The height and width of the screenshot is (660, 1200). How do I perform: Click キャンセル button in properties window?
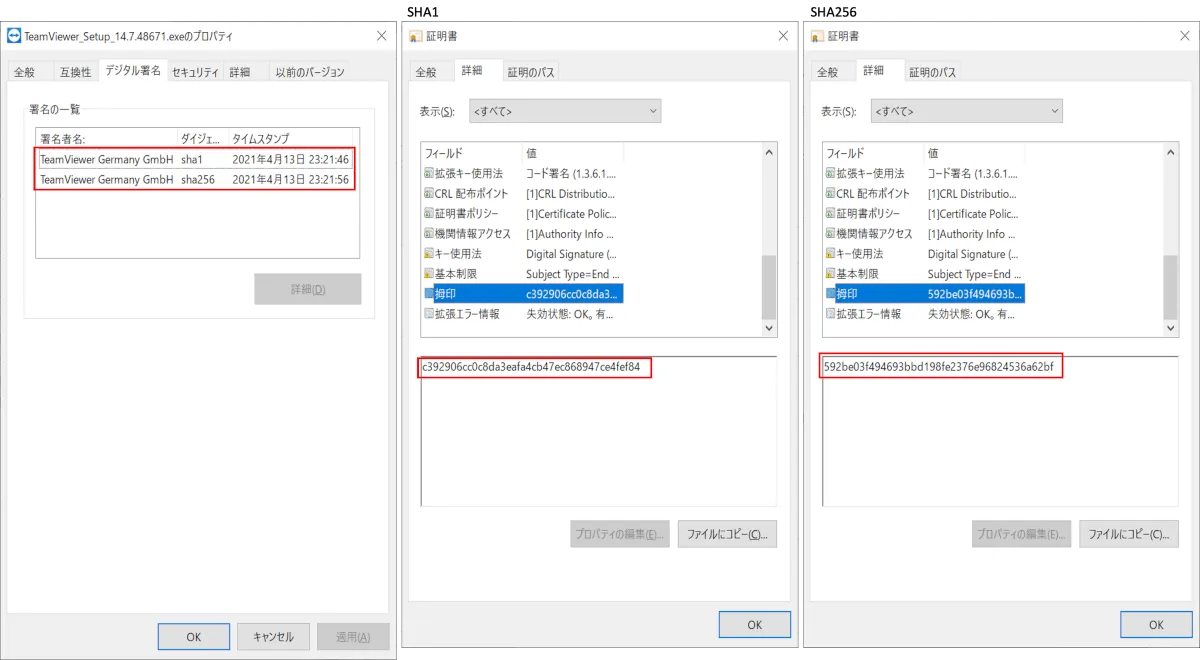273,637
